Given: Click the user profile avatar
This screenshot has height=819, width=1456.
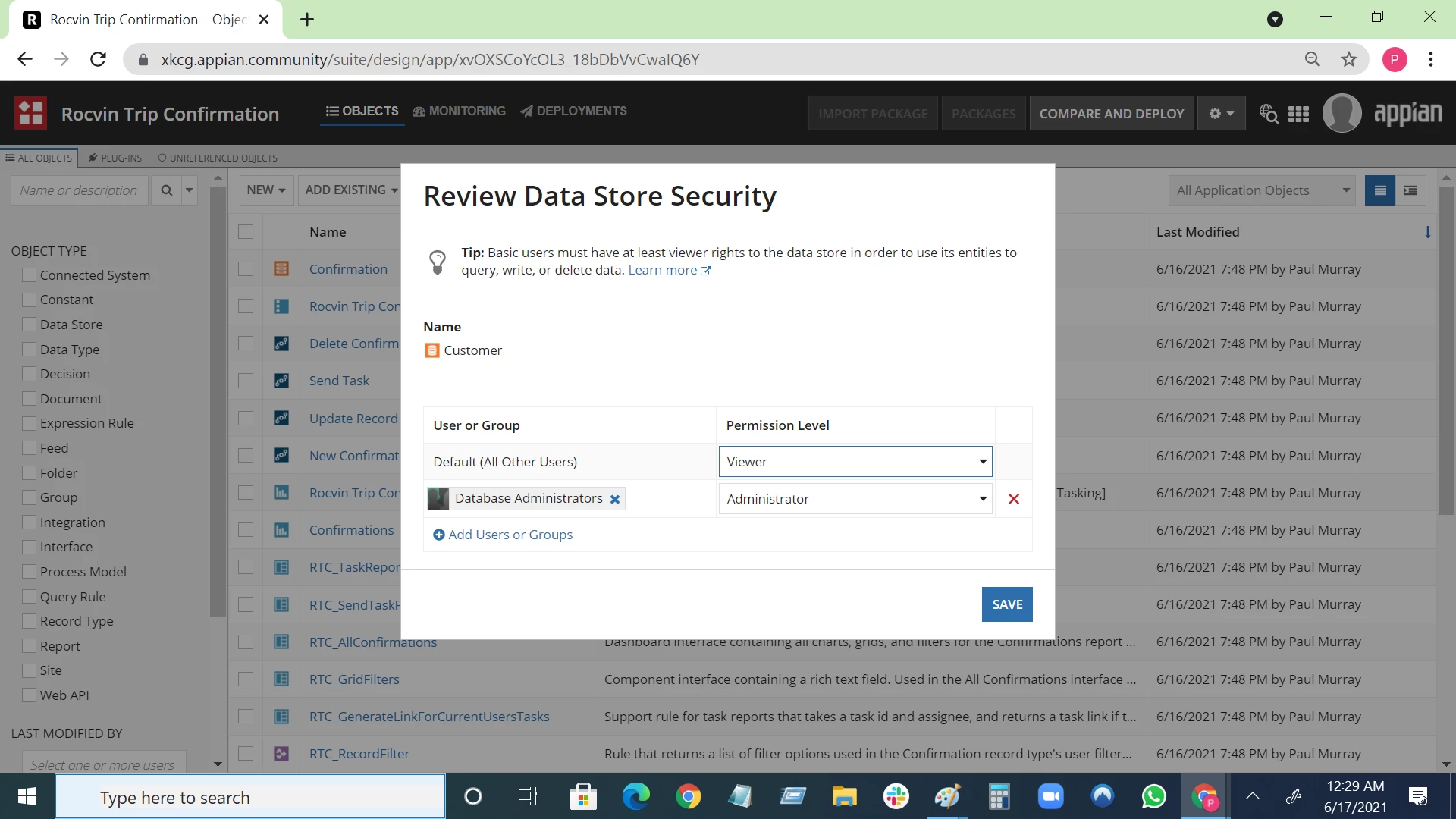Looking at the screenshot, I should tap(1341, 114).
